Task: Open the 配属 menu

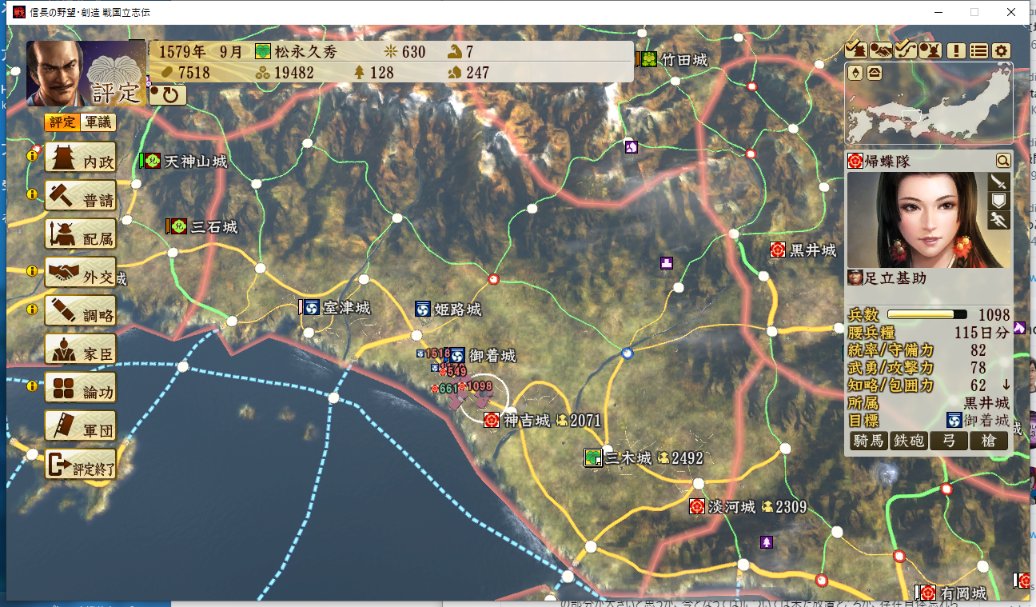Action: click(81, 236)
